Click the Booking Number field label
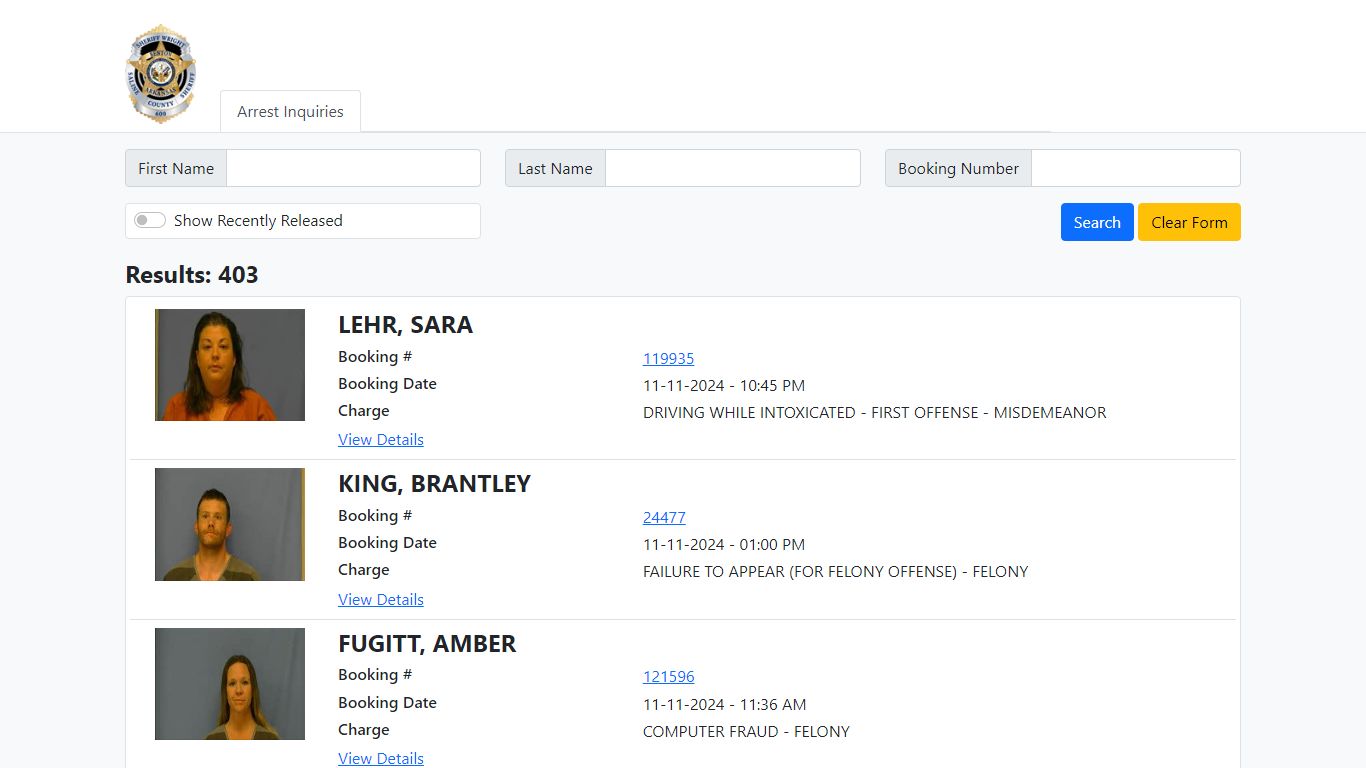Image resolution: width=1366 pixels, height=768 pixels. pyautogui.click(x=958, y=168)
